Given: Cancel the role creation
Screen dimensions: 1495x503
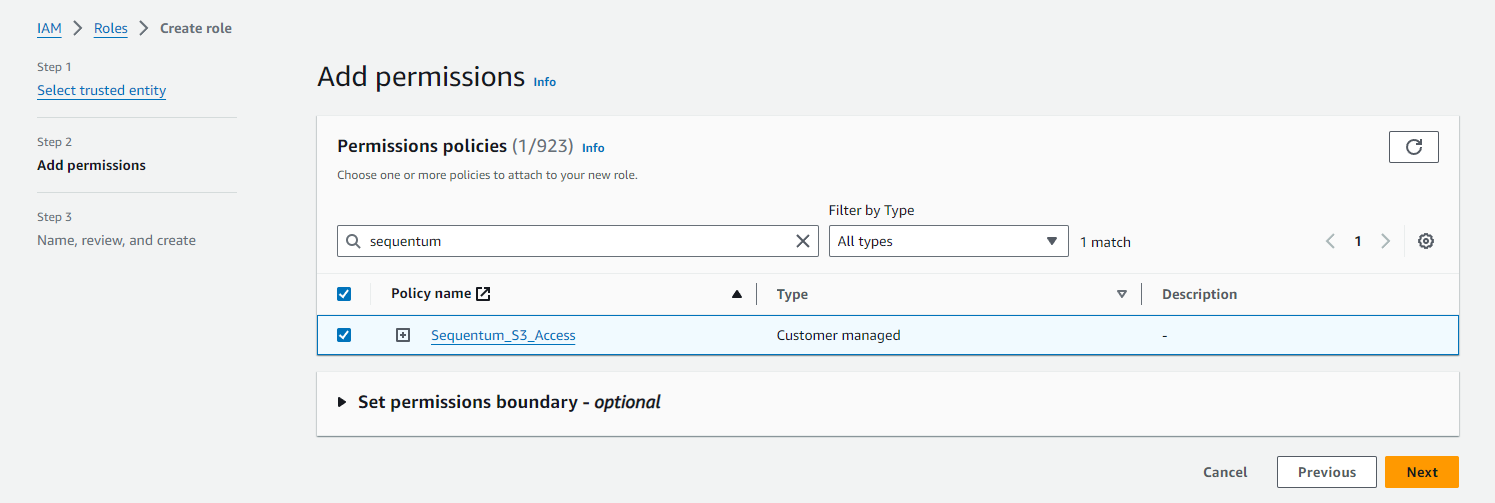Looking at the screenshot, I should click(x=1225, y=472).
